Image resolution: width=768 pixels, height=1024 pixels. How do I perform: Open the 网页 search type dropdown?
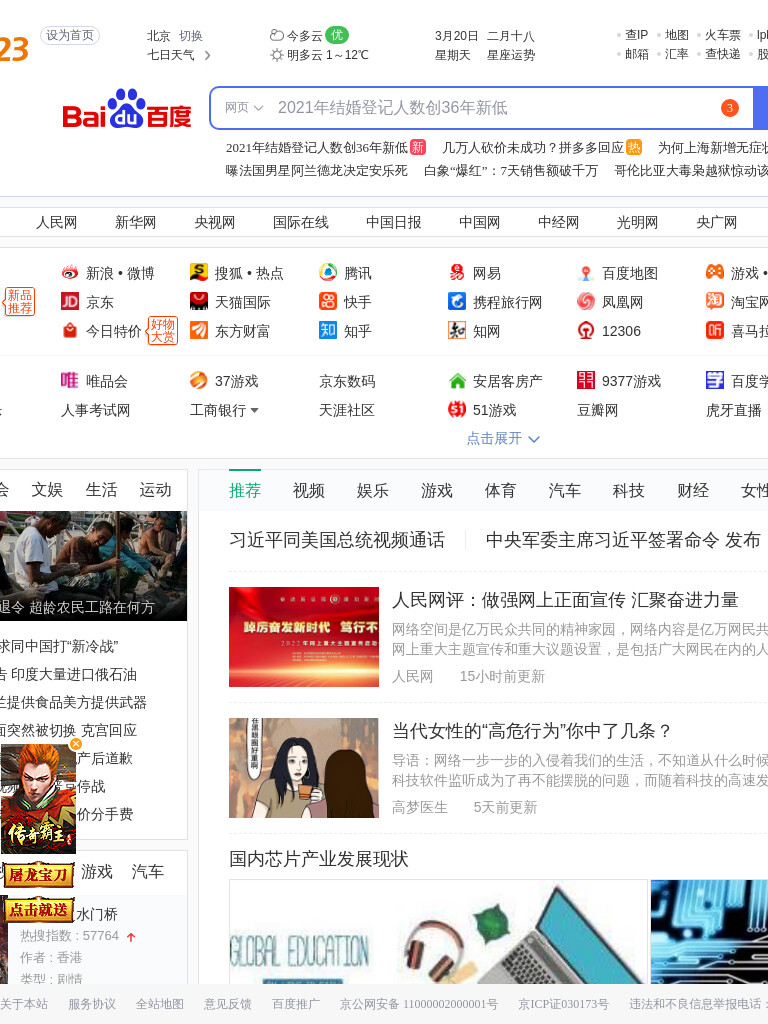point(244,108)
